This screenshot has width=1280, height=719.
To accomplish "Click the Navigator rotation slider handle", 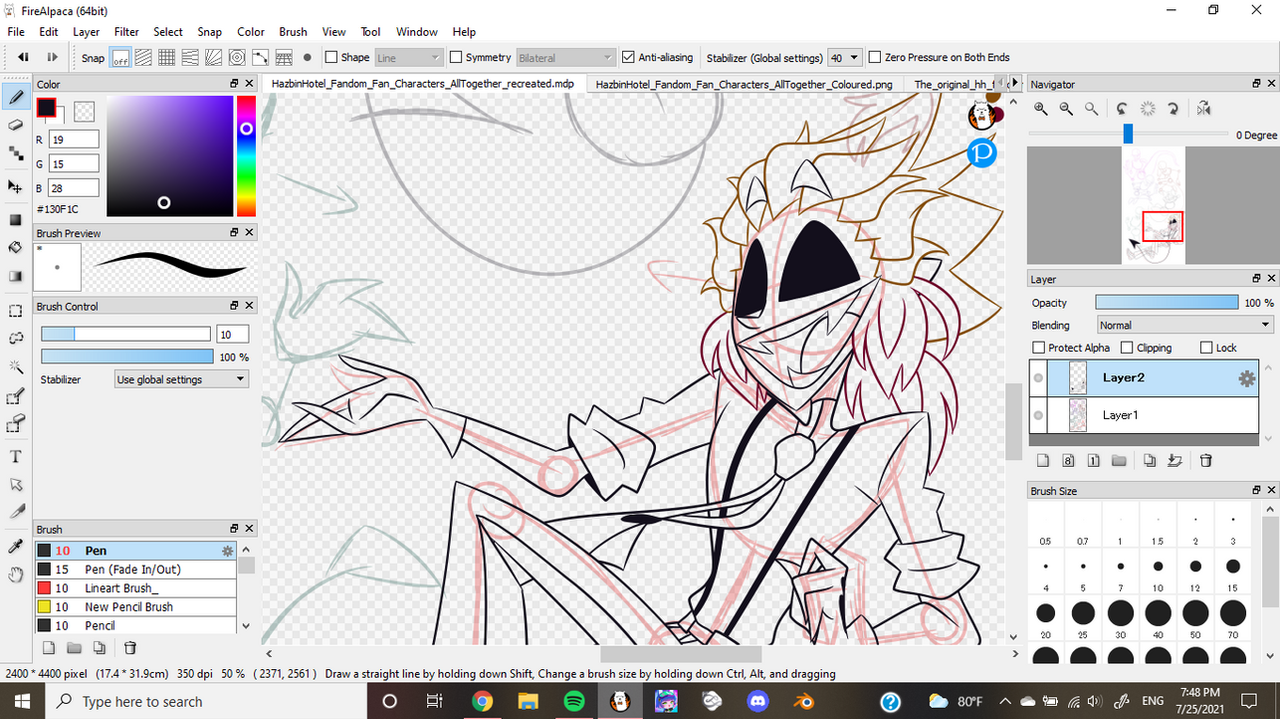I will pos(1128,134).
